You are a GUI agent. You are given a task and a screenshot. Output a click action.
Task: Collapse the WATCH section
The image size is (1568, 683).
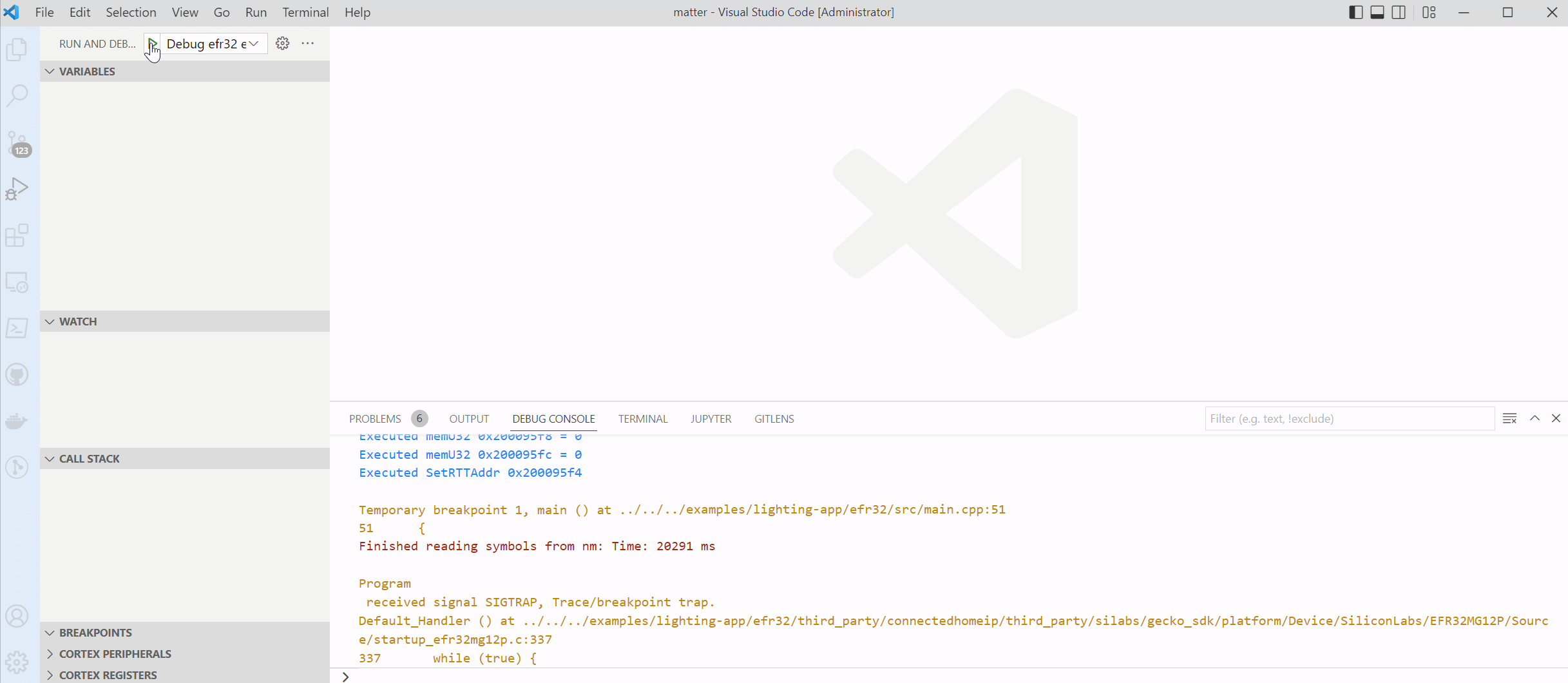tap(185, 322)
